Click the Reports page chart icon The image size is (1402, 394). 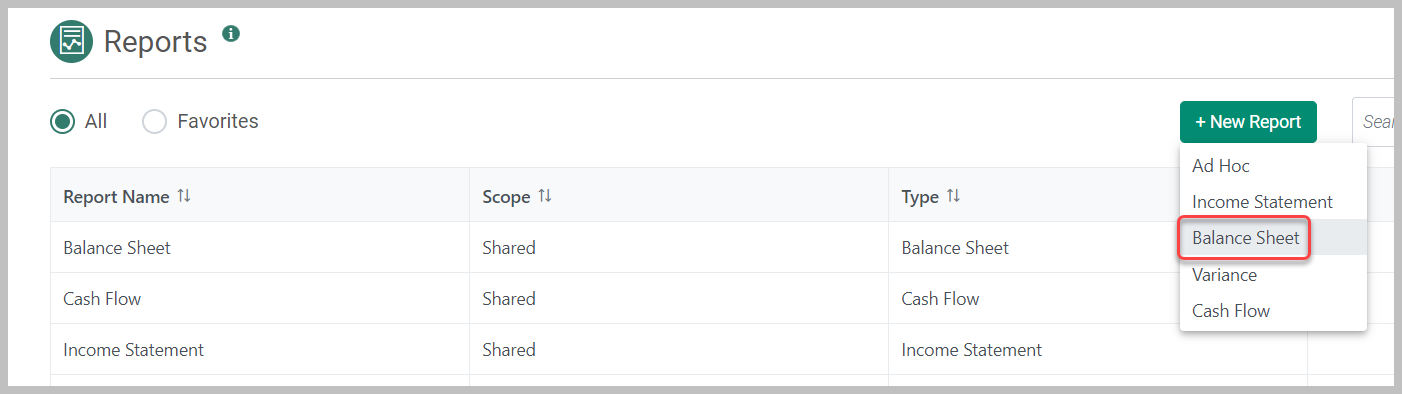[71, 41]
